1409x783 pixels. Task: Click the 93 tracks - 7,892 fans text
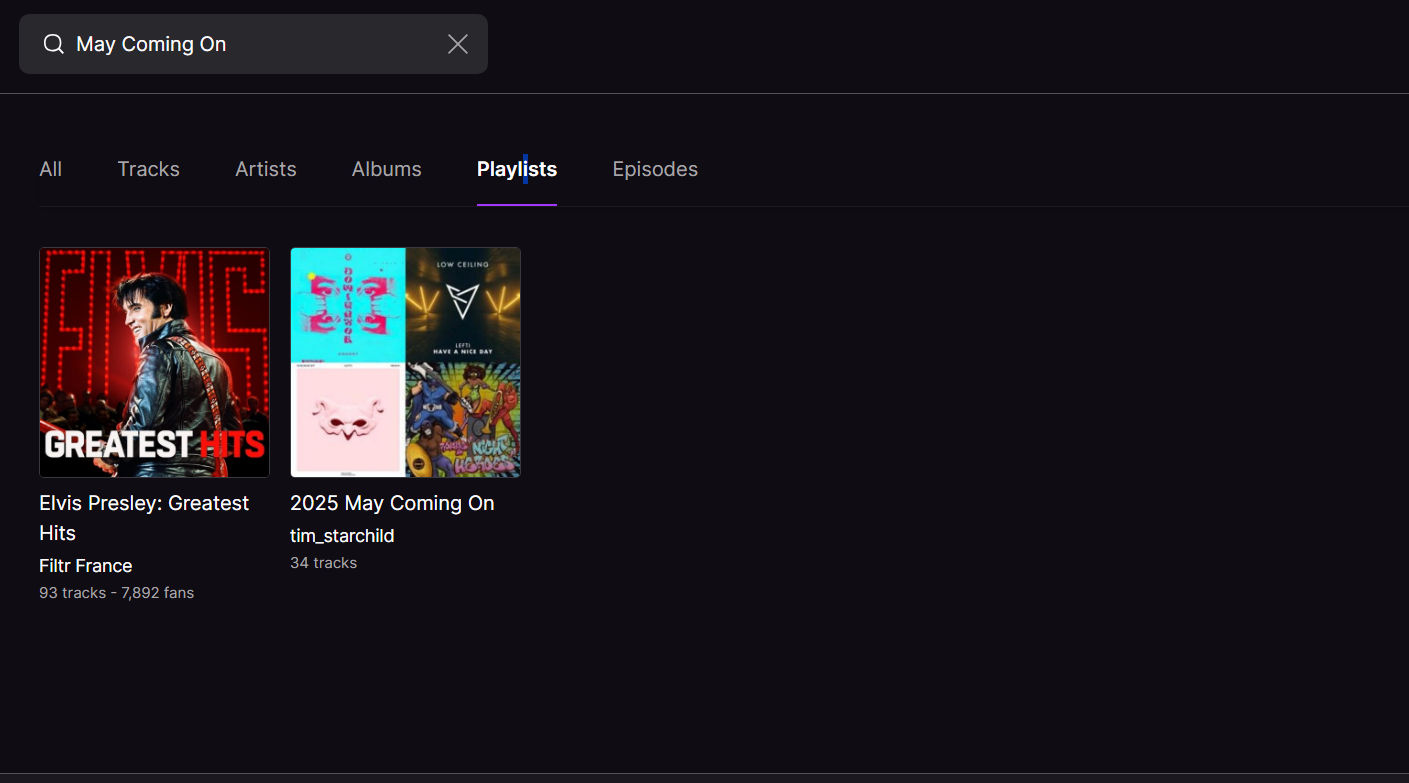(117, 593)
